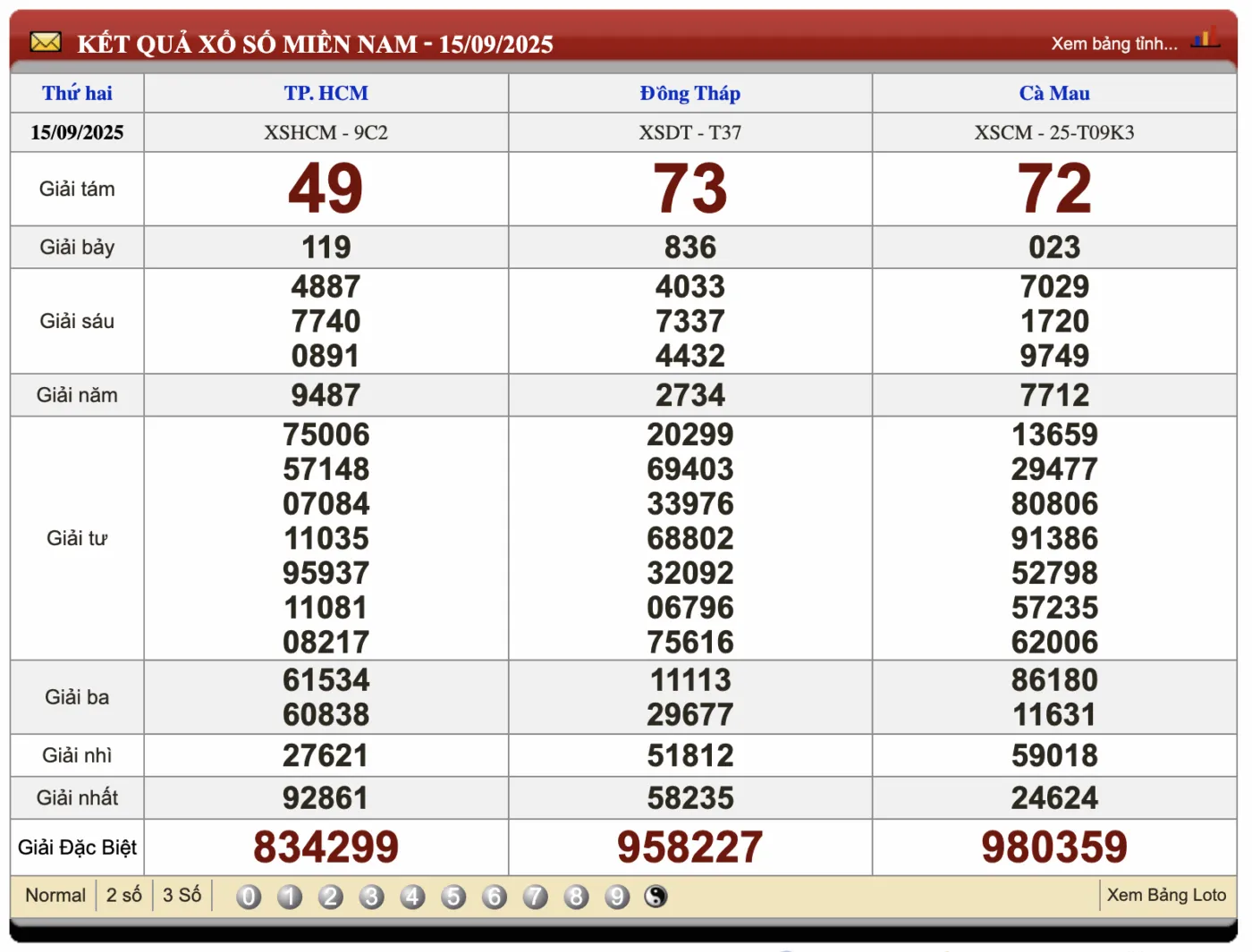Open Đồng Tháp lottery province link
1252x952 pixels.
point(689,93)
